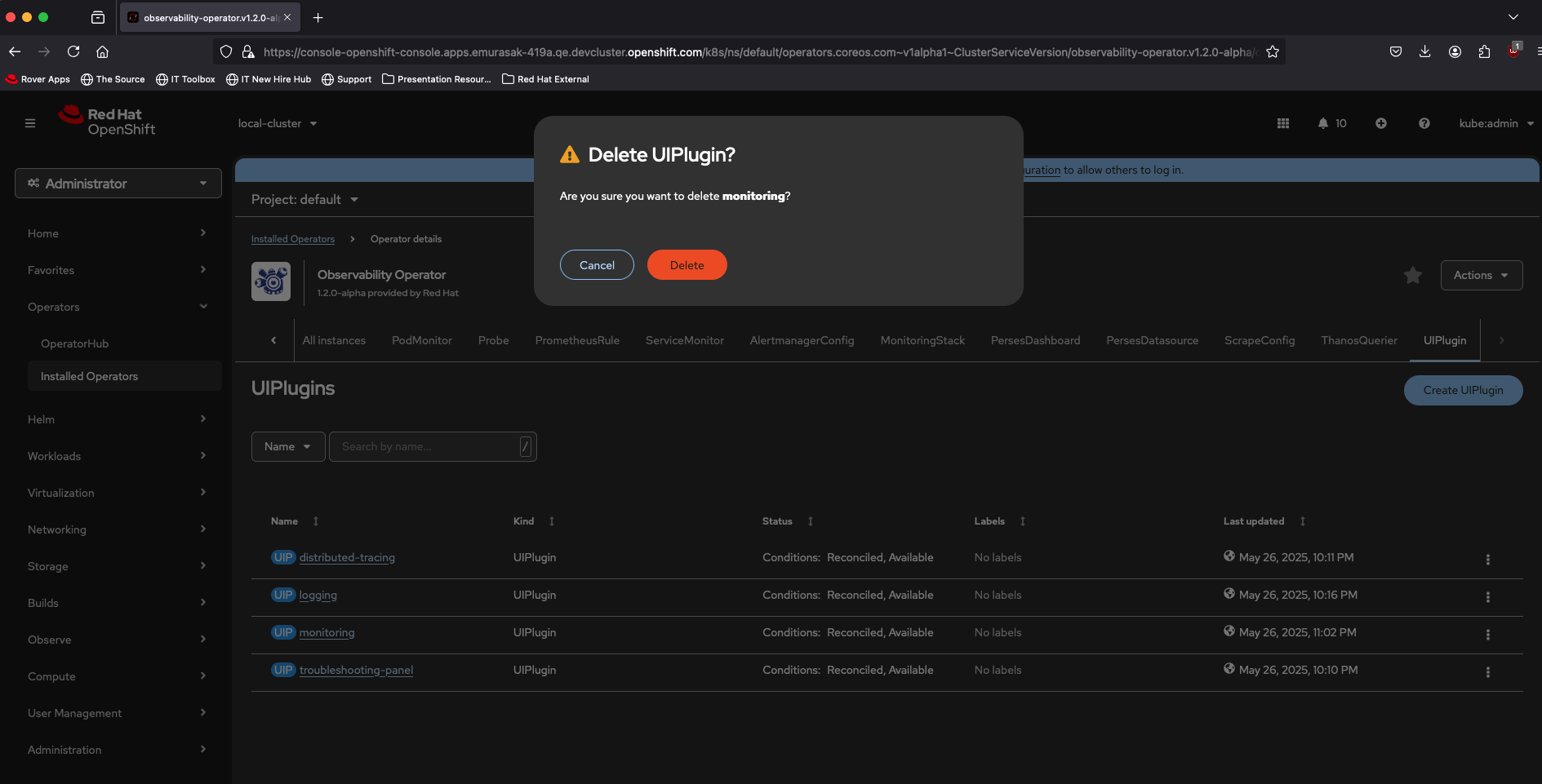This screenshot has width=1542, height=784.
Task: Switch to the PersesDashboard tab
Action: (1035, 340)
